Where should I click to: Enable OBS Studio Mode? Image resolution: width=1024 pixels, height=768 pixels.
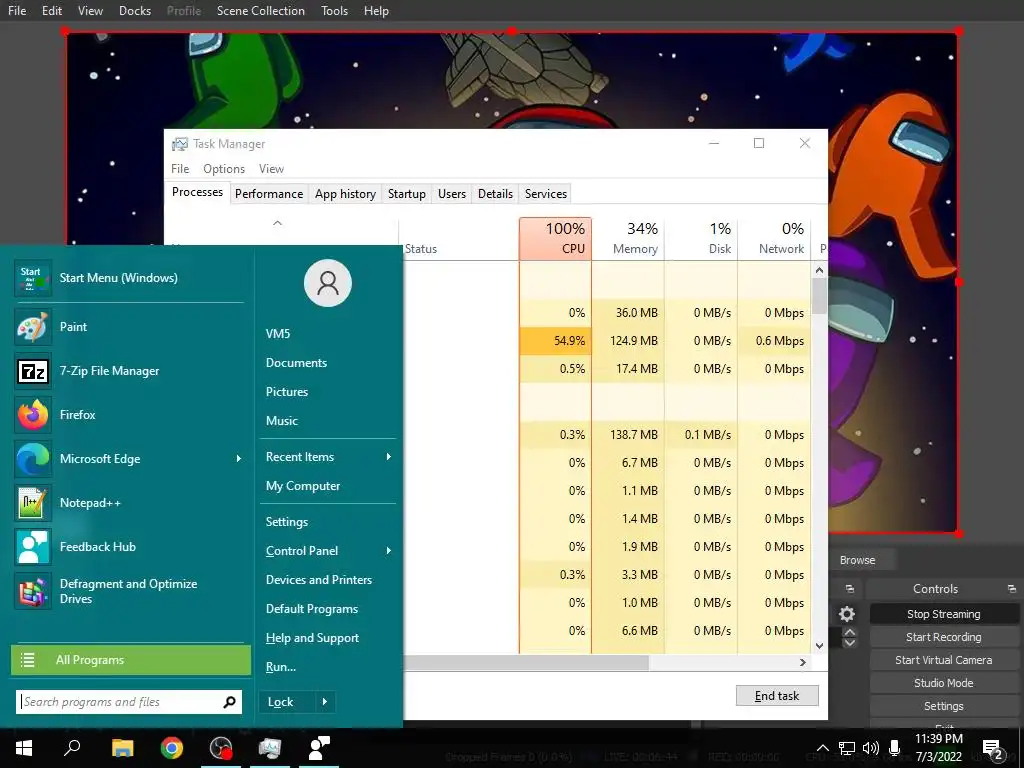pos(944,682)
